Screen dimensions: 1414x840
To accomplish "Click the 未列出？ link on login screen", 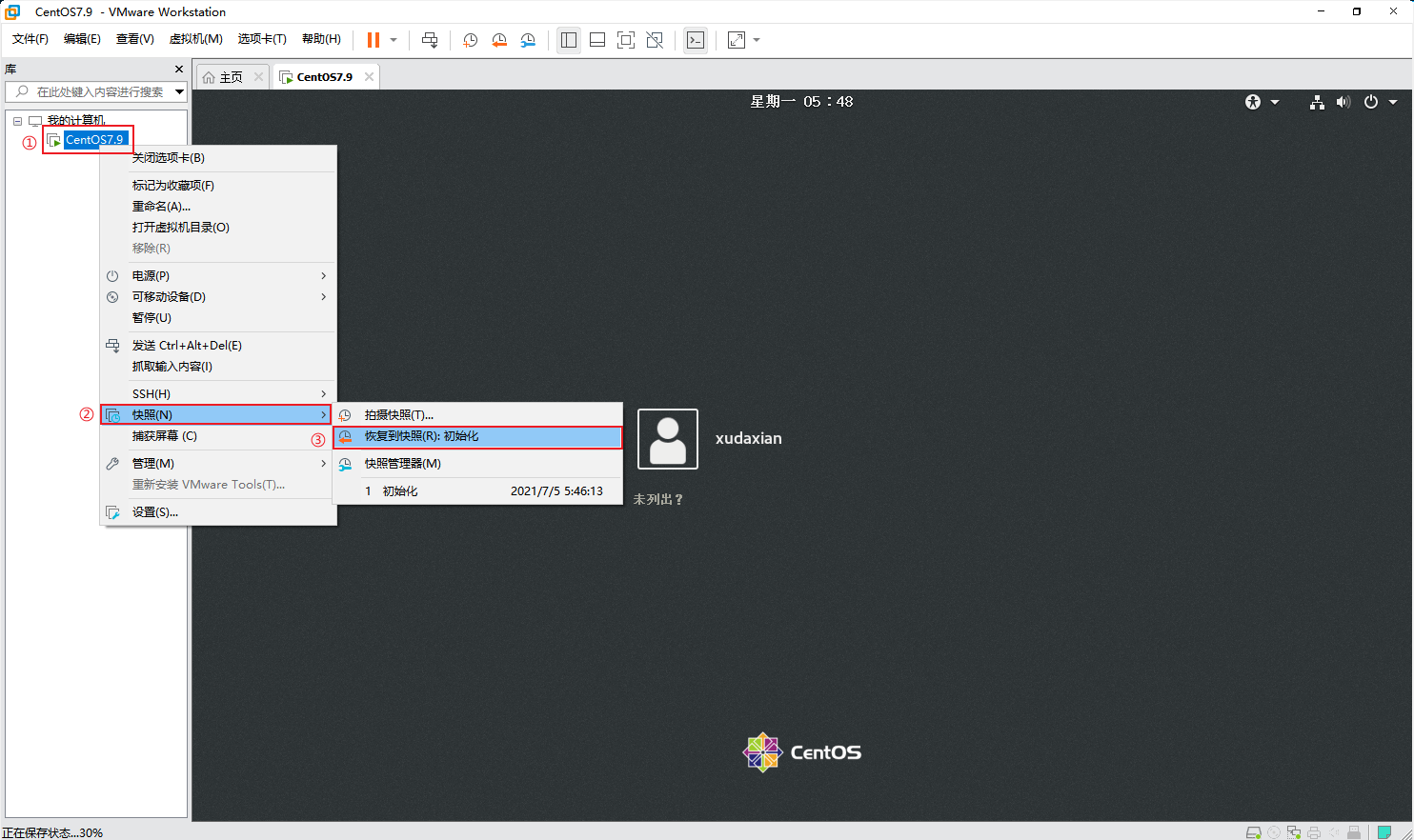I will [658, 499].
